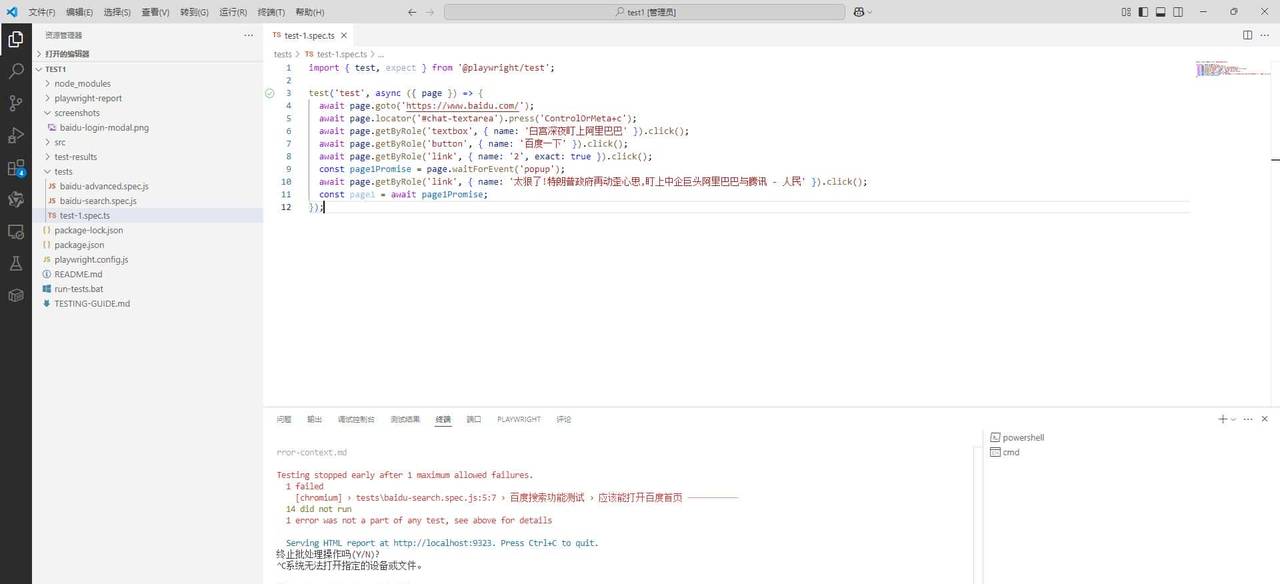The image size is (1280, 584).
Task: Toggle the primary side bar visibility
Action: point(1143,12)
